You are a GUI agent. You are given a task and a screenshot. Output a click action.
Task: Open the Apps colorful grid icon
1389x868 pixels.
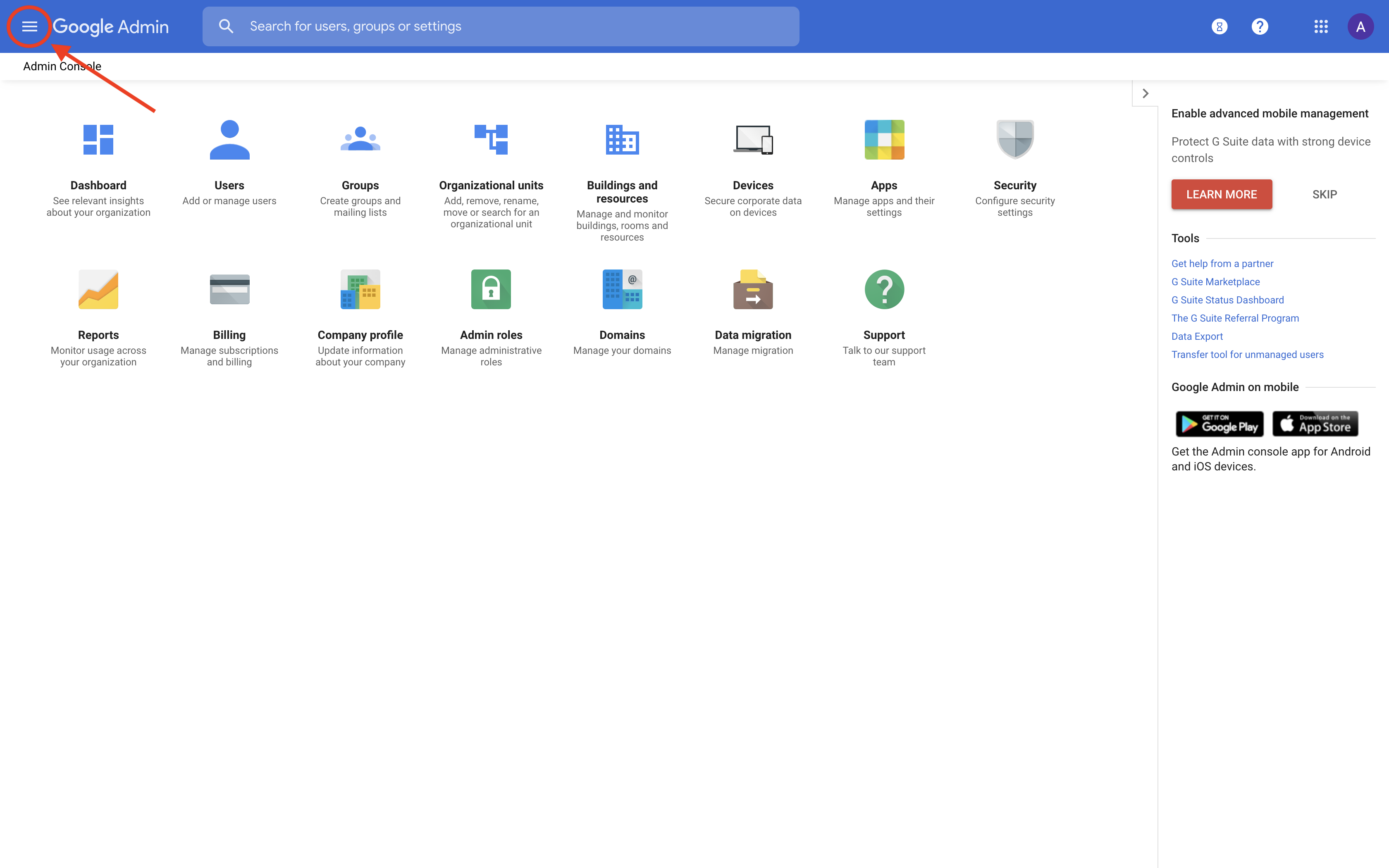pyautogui.click(x=884, y=140)
